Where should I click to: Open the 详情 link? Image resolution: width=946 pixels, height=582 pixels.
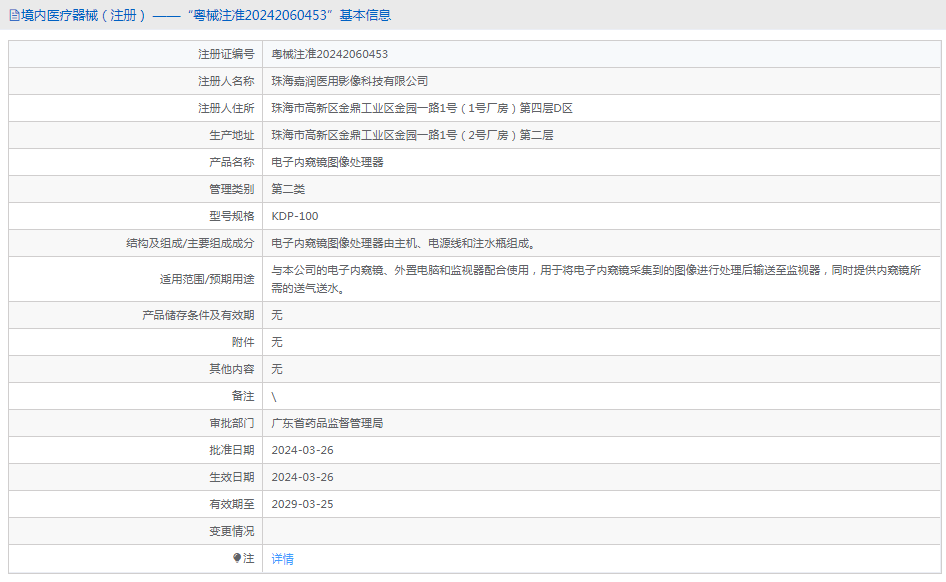click(282, 558)
